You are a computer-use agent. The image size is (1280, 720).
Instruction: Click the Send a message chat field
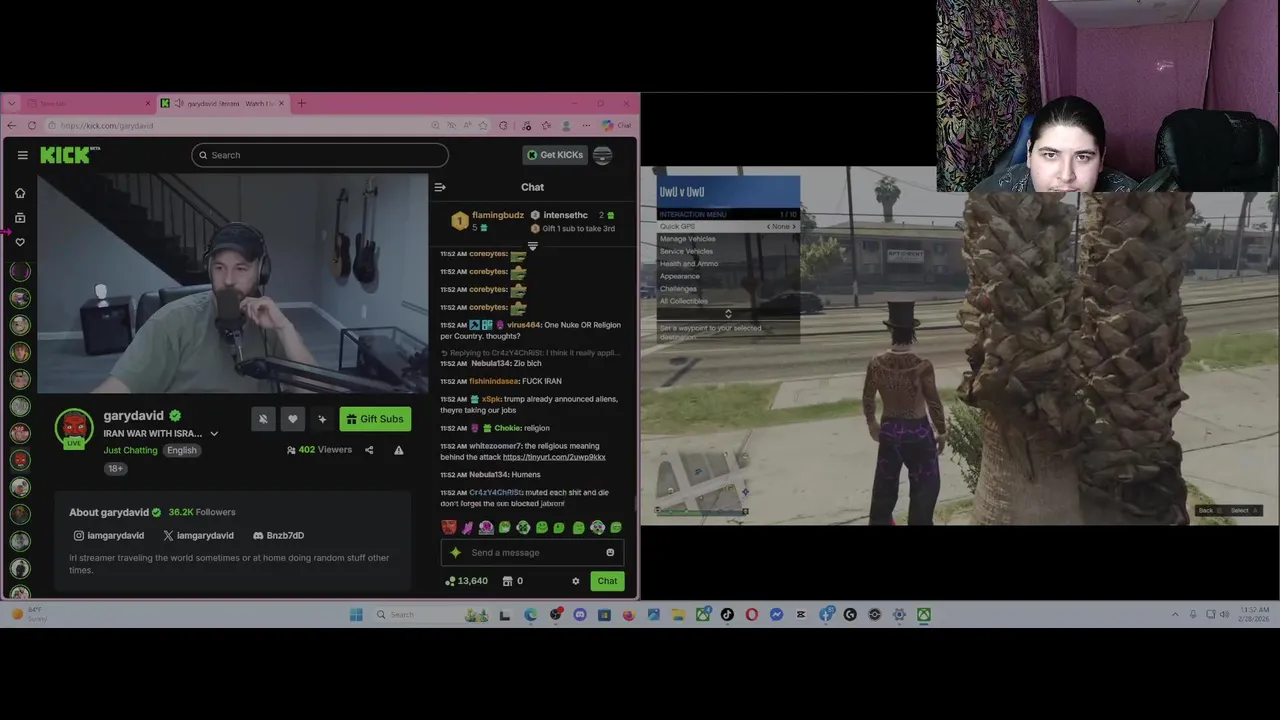coord(532,552)
